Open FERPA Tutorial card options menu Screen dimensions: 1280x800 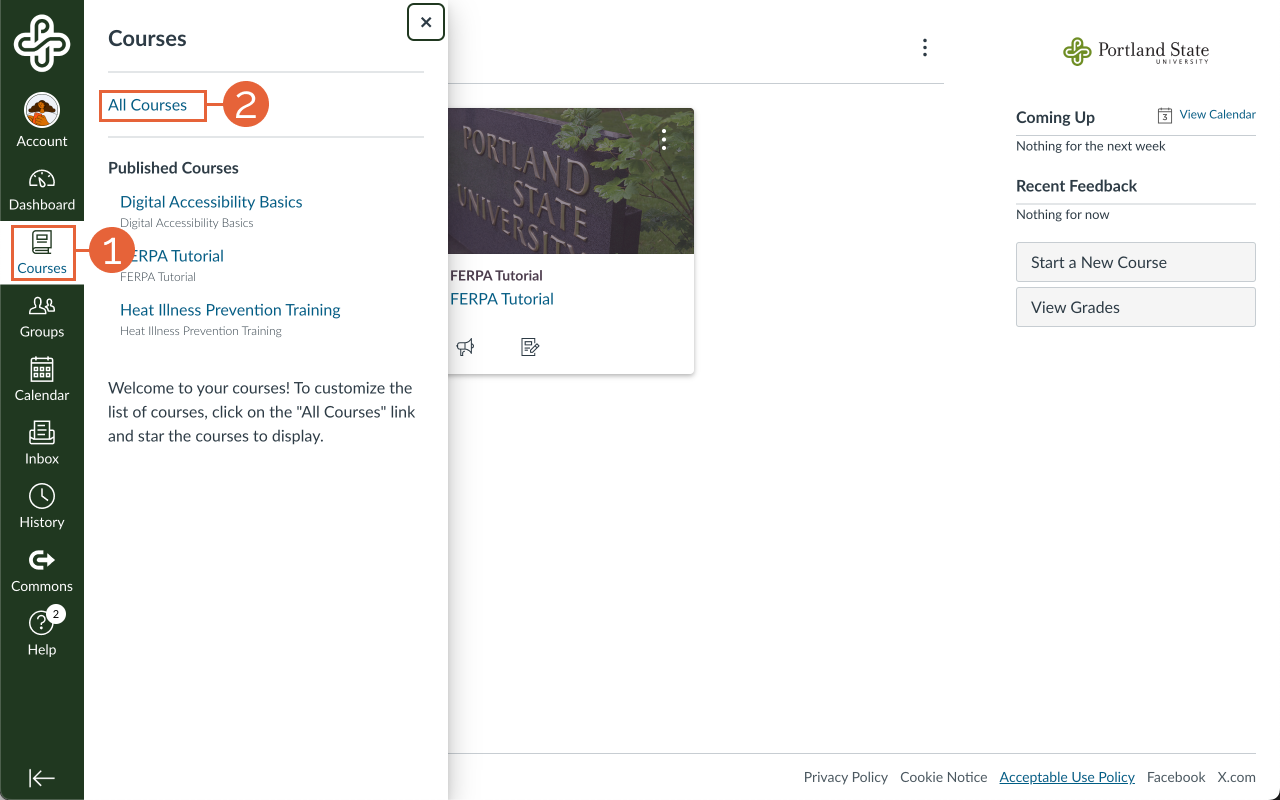[663, 140]
